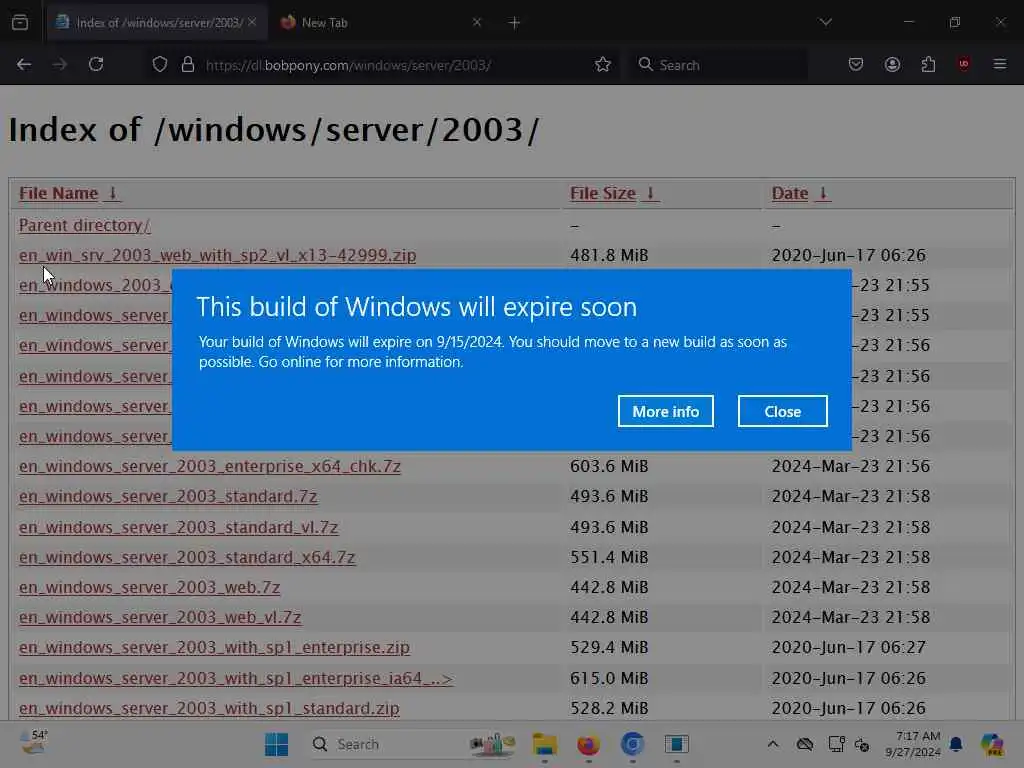
Task: Open the Windows Start button
Action: click(277, 744)
